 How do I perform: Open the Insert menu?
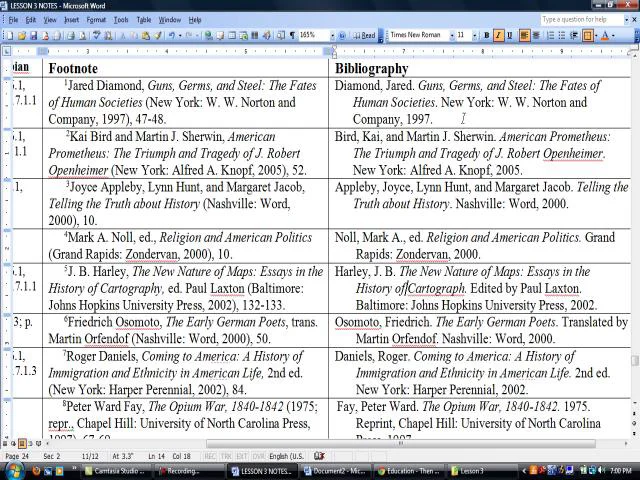tap(71, 20)
